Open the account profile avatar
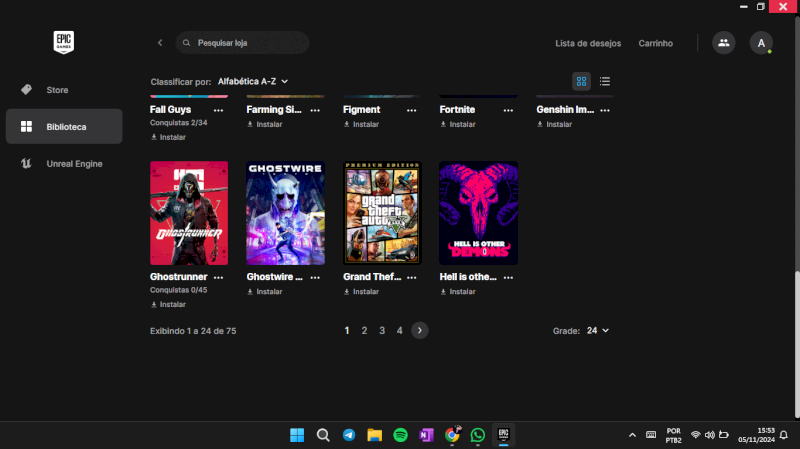 (761, 43)
